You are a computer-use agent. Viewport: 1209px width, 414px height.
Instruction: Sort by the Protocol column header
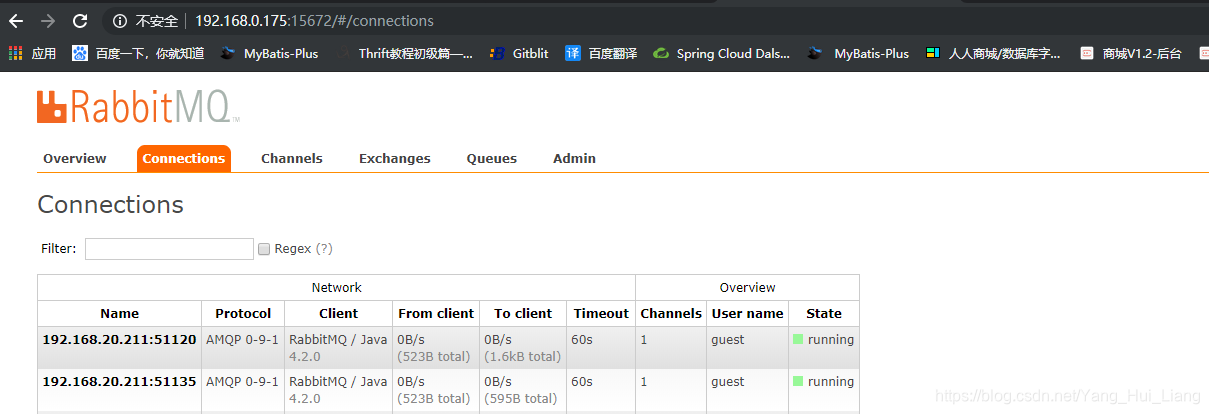[243, 313]
